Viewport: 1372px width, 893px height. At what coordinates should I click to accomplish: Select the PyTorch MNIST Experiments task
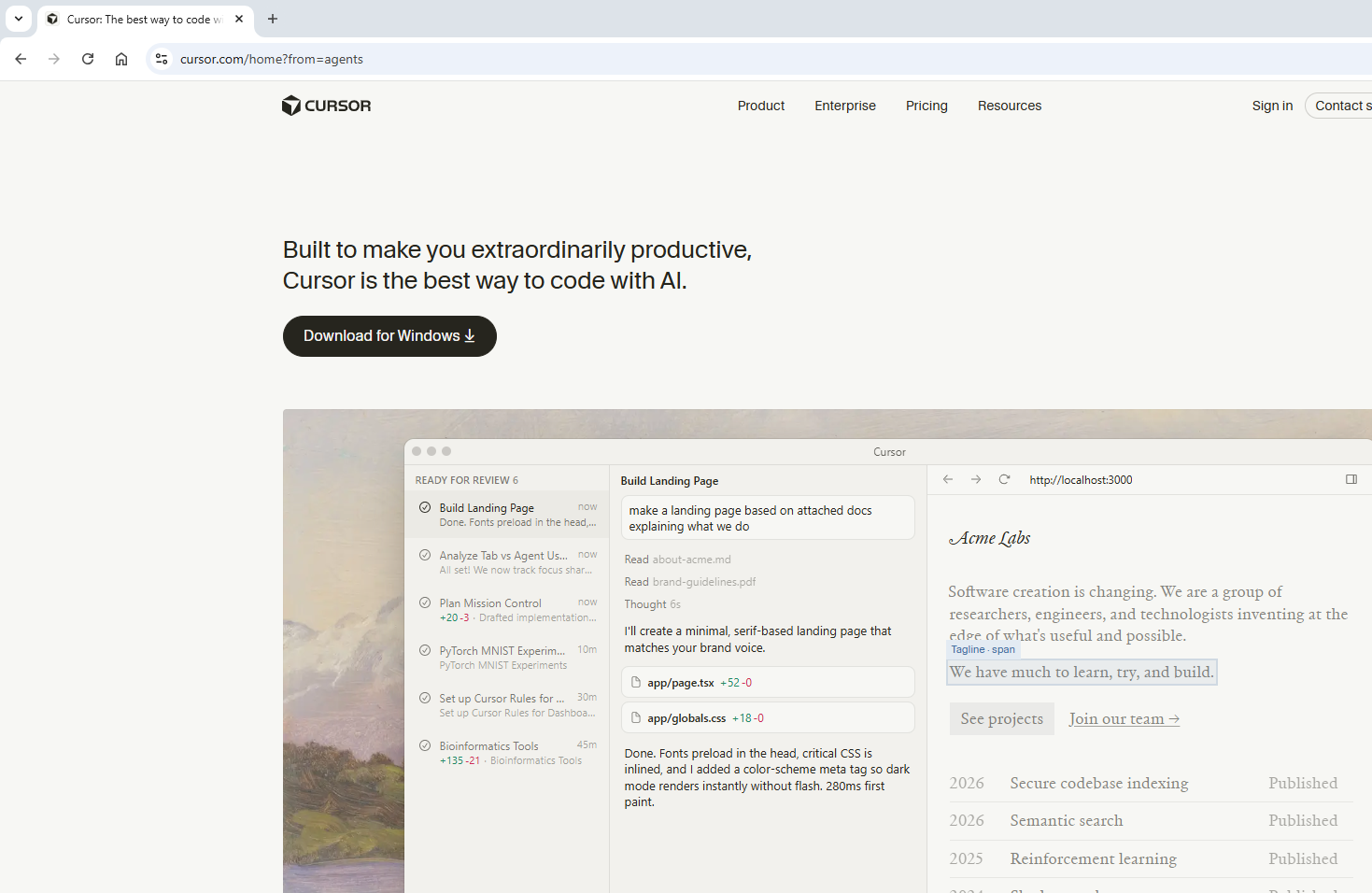(x=506, y=658)
